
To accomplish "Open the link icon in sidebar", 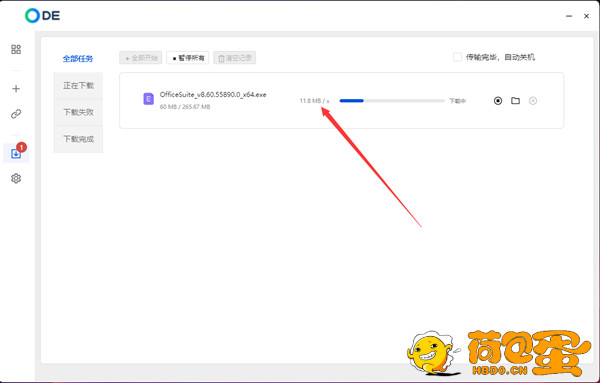I will [16, 114].
